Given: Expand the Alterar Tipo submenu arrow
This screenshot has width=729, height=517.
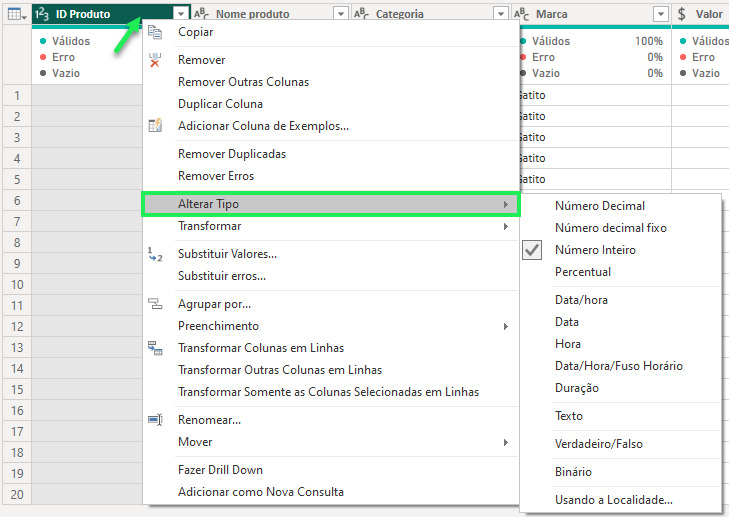Looking at the screenshot, I should point(506,204).
